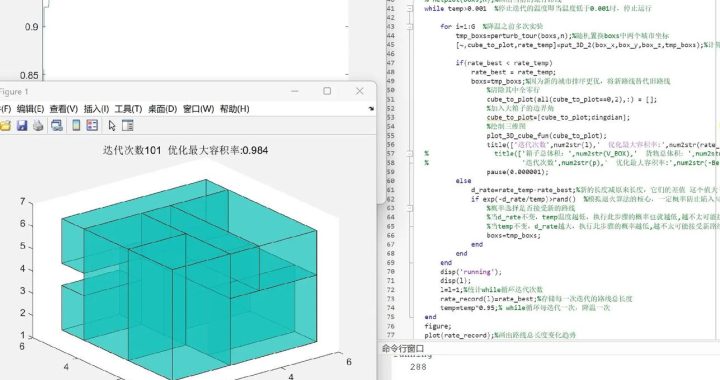The height and width of the screenshot is (380, 720).
Task: Click the 'd_rate=rate_temp-rate_best;' code line
Action: click(x=523, y=190)
